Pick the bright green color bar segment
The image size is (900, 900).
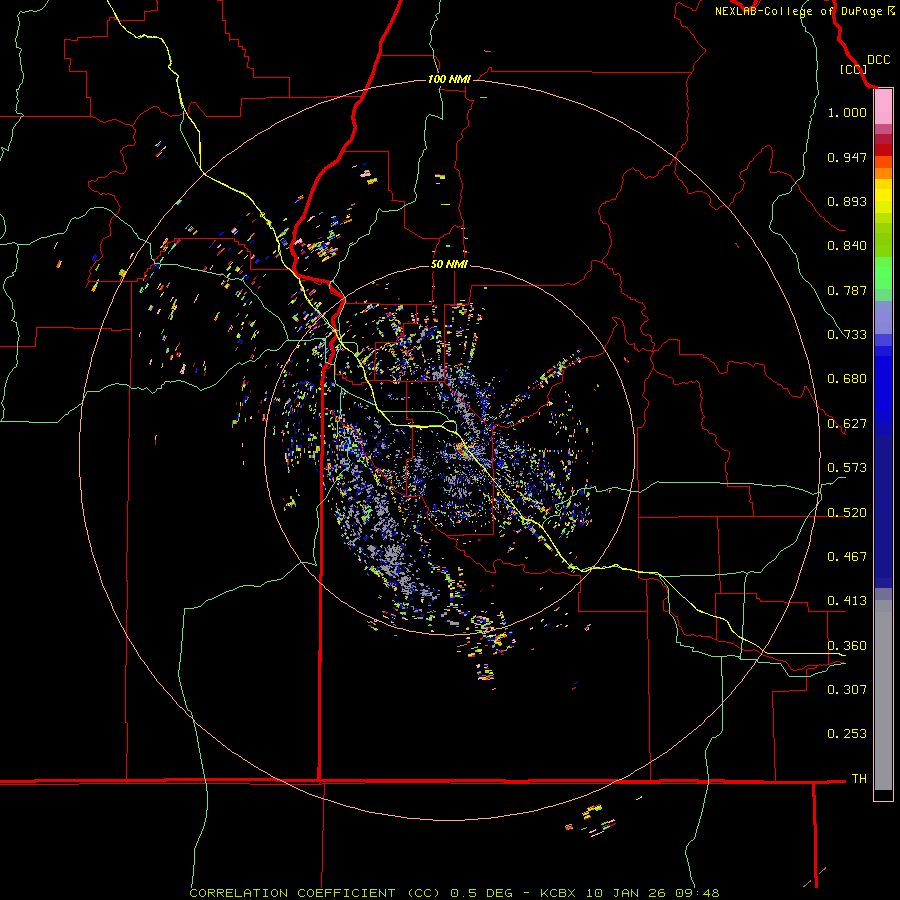pyautogui.click(x=883, y=273)
